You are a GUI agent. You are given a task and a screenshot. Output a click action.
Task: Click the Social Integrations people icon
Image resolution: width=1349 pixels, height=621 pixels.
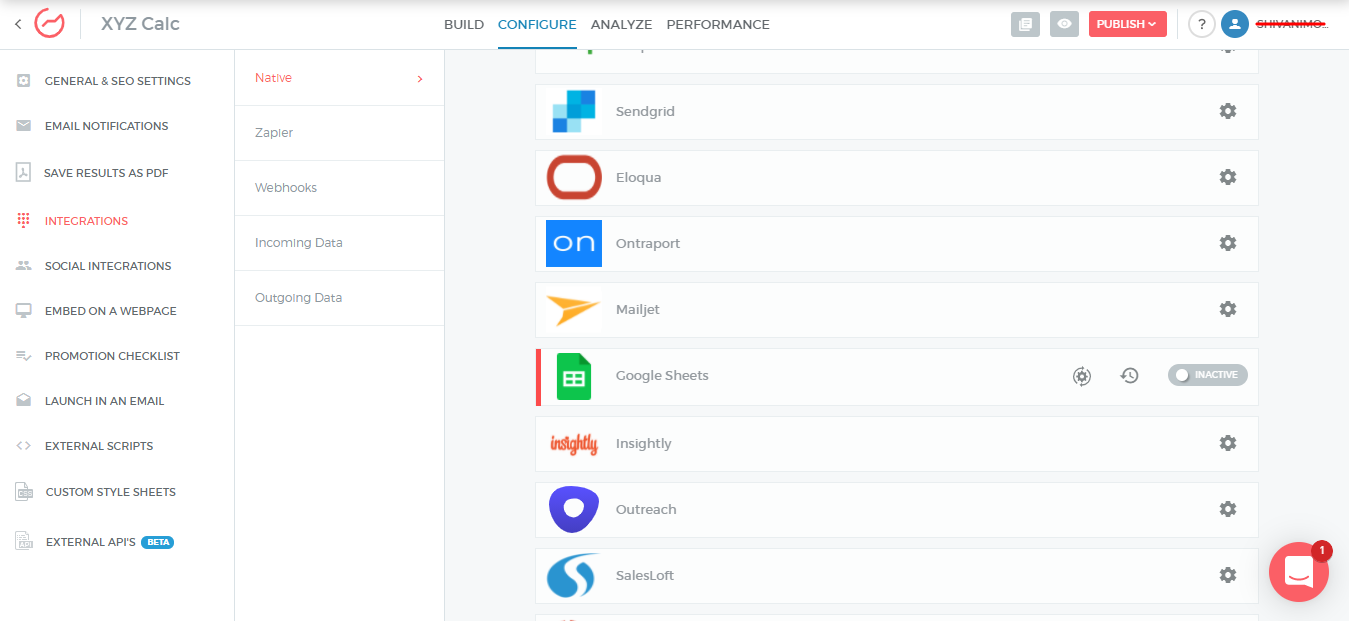[24, 266]
